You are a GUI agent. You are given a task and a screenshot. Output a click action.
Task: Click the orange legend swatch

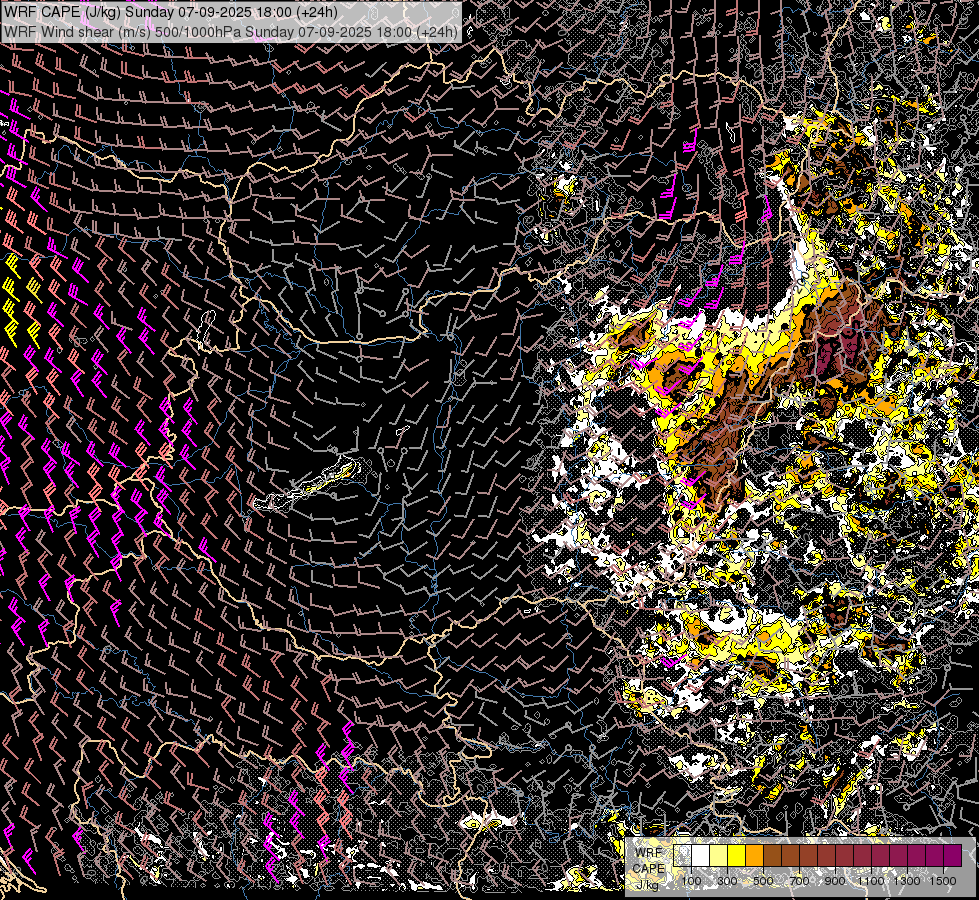click(754, 855)
